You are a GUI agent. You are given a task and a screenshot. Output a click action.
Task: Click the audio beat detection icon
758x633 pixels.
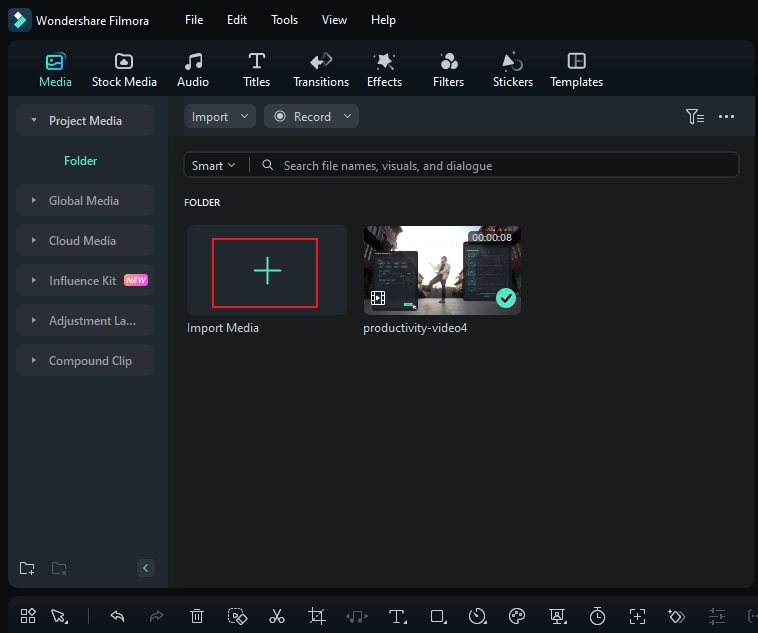click(357, 616)
